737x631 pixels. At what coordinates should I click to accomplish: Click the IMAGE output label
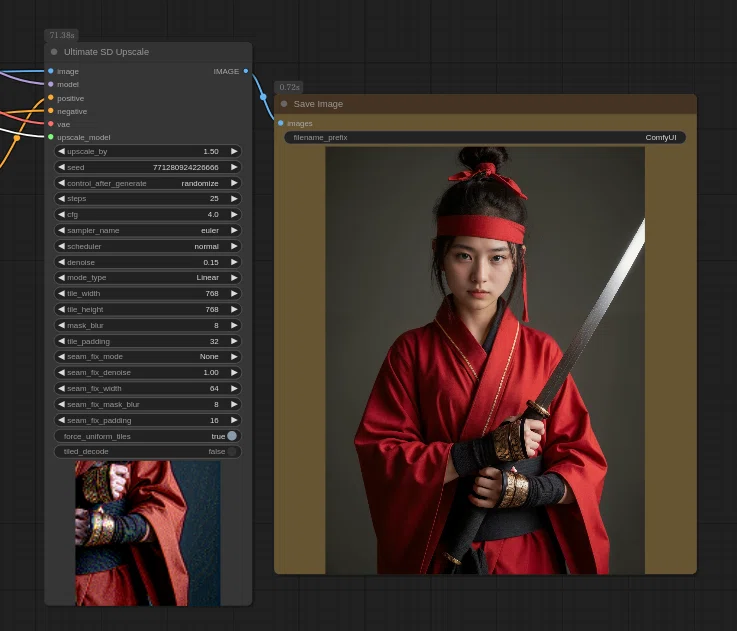(x=226, y=71)
